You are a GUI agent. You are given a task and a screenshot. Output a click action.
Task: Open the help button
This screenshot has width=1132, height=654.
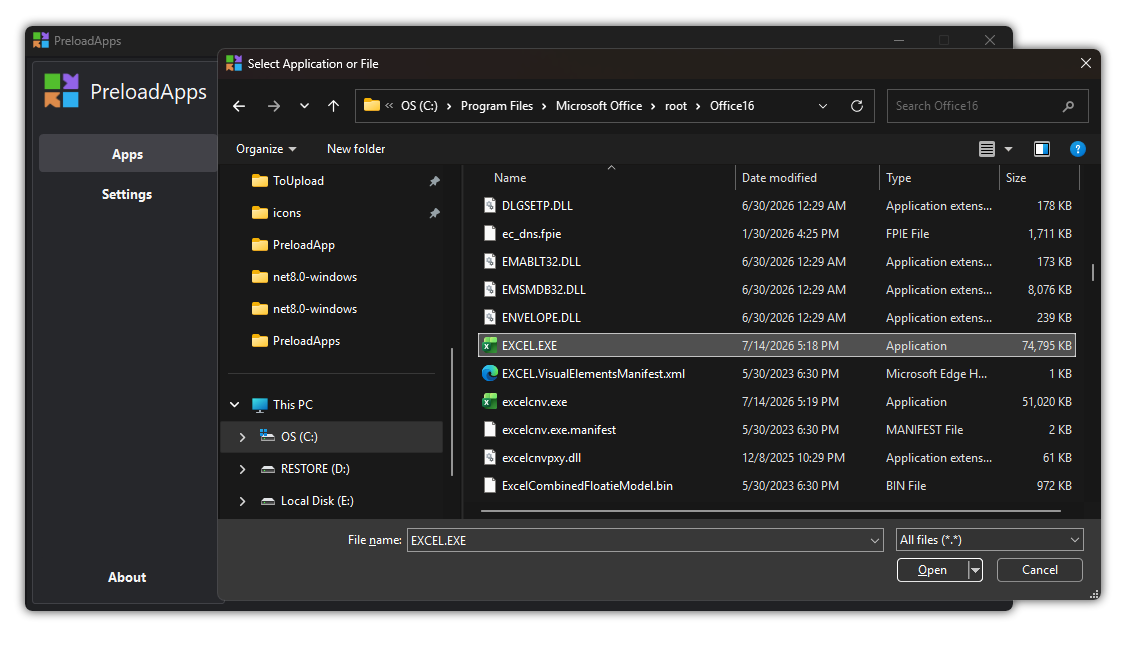coord(1078,149)
